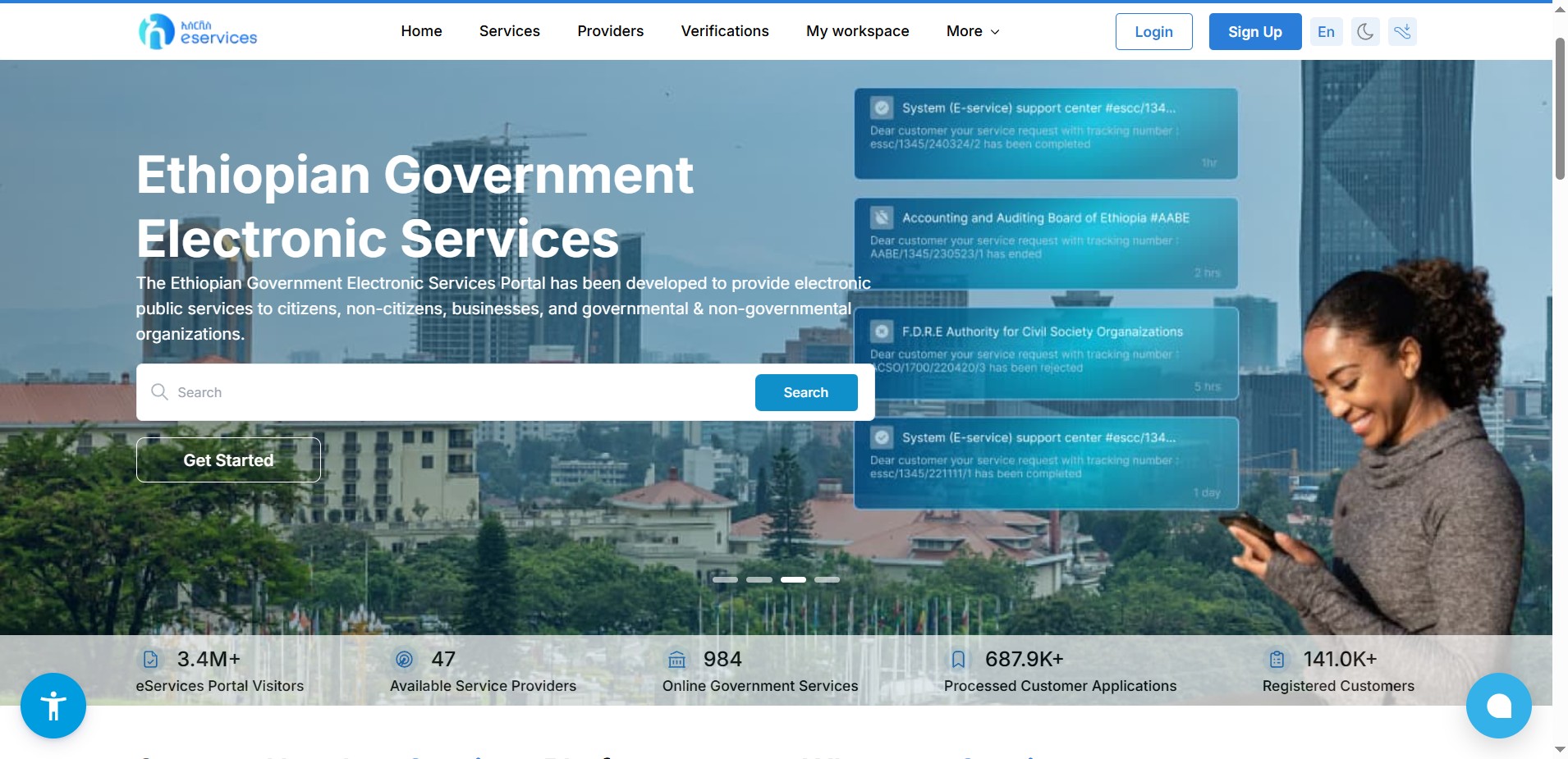Click the Available Service Providers label

click(x=483, y=686)
